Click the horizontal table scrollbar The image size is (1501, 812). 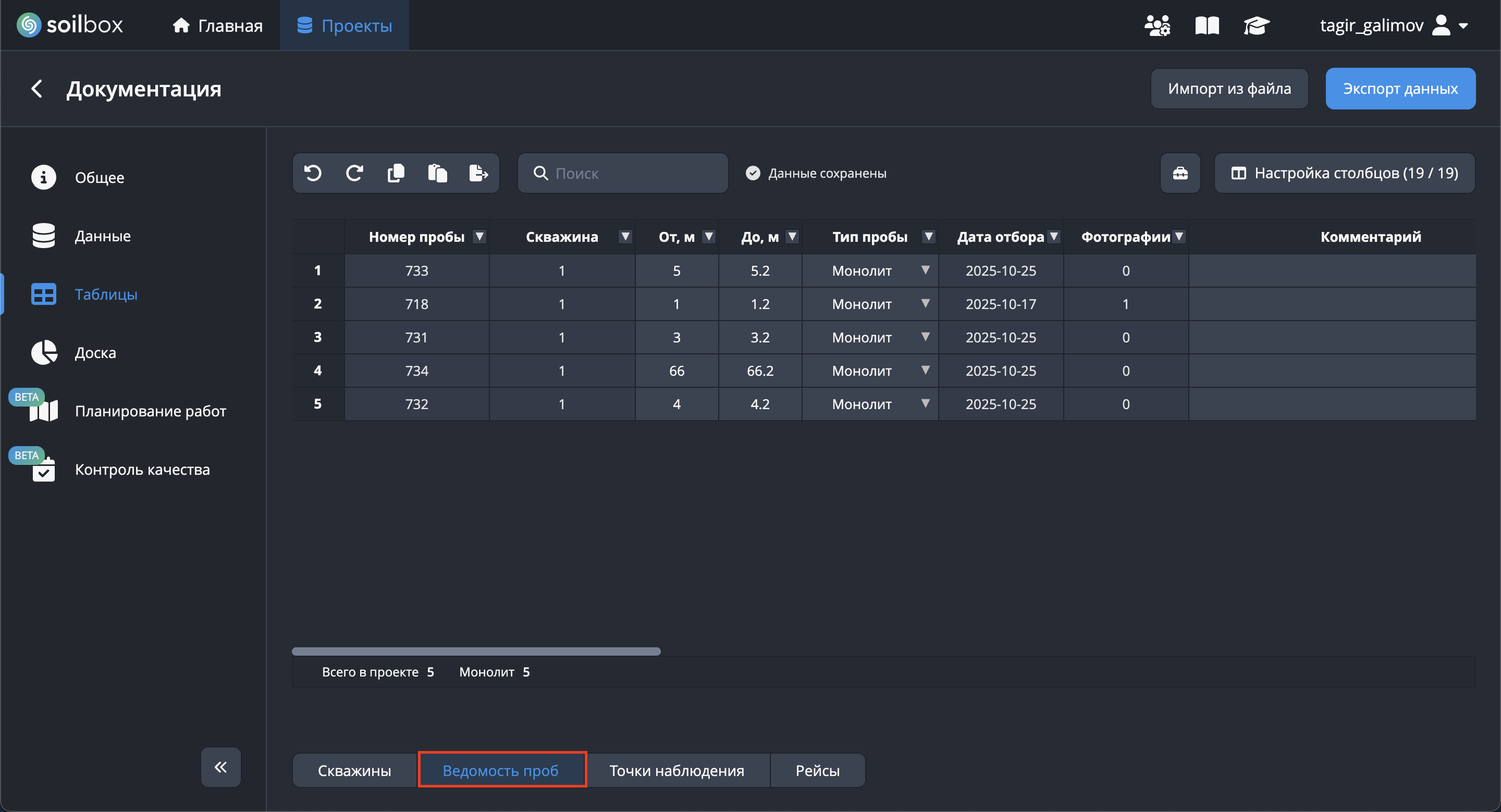point(476,651)
